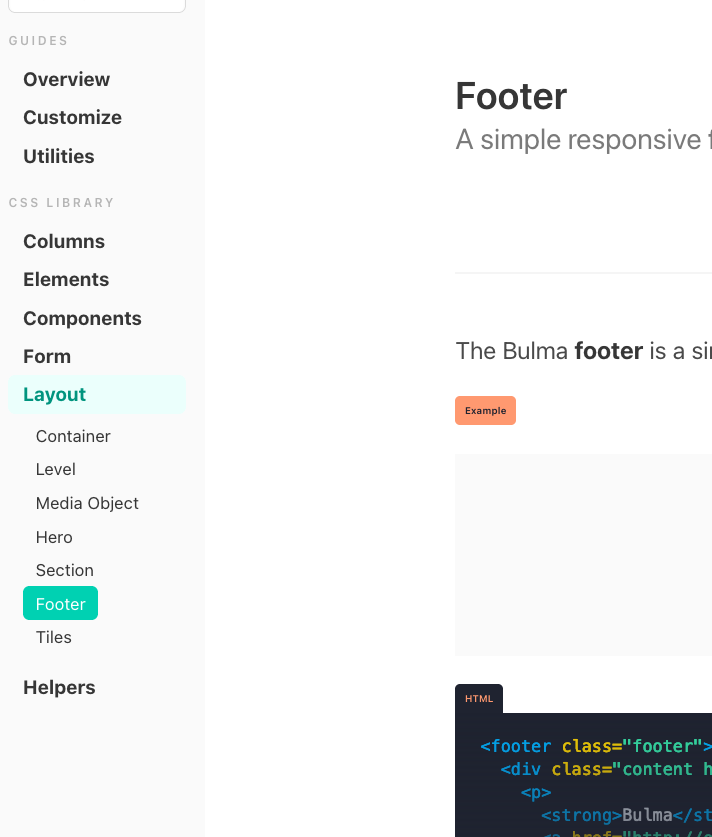
Task: Go to the Level layout documentation
Action: 55,469
